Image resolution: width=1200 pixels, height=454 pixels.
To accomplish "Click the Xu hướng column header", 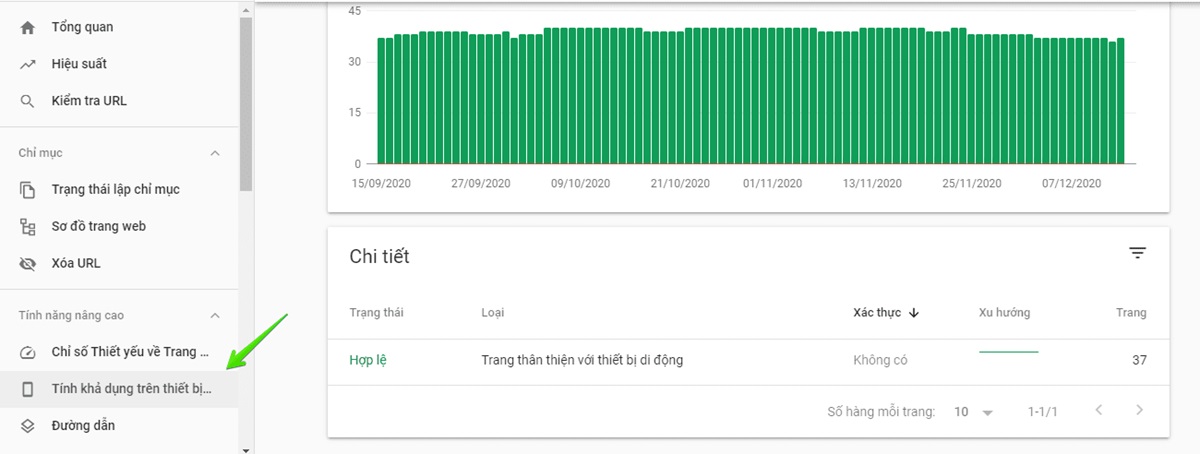I will [x=1004, y=313].
